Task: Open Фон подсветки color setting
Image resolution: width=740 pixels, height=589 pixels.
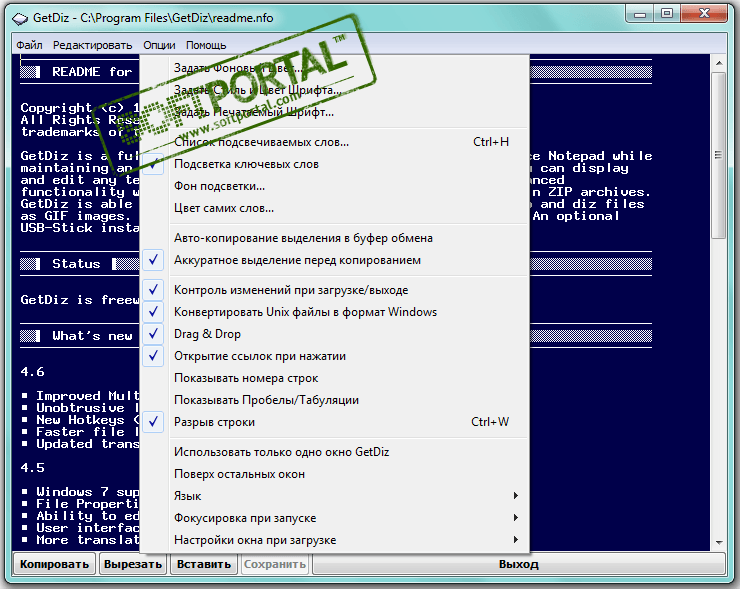Action: pyautogui.click(x=335, y=186)
